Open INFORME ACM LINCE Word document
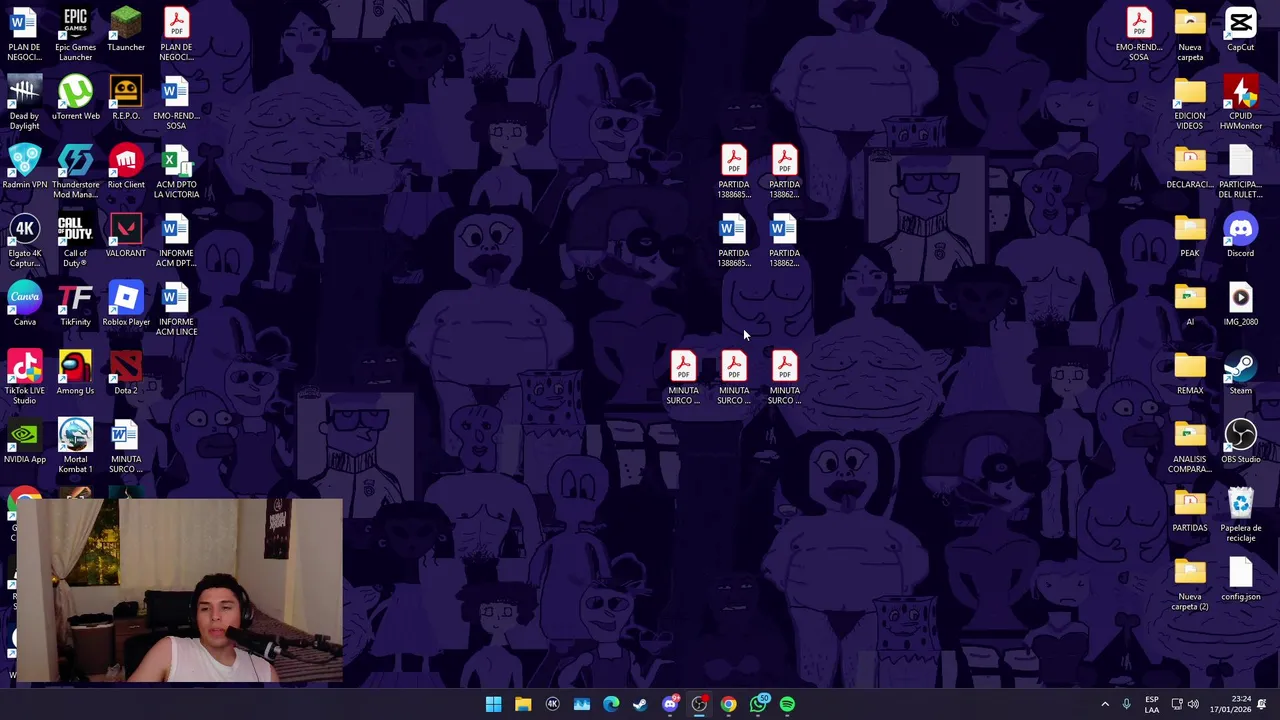Image resolution: width=1280 pixels, height=720 pixels. point(176,310)
